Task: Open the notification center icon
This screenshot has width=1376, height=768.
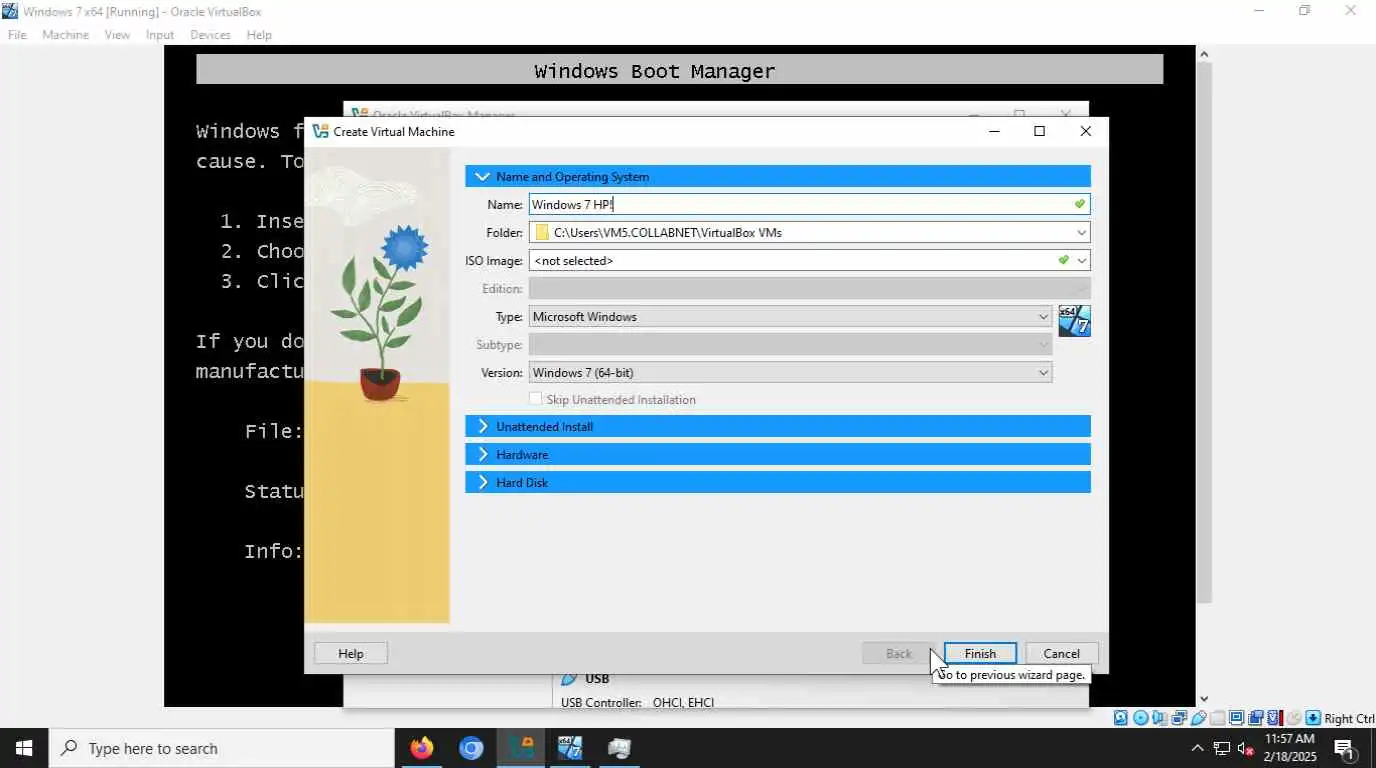Action: [x=1344, y=748]
